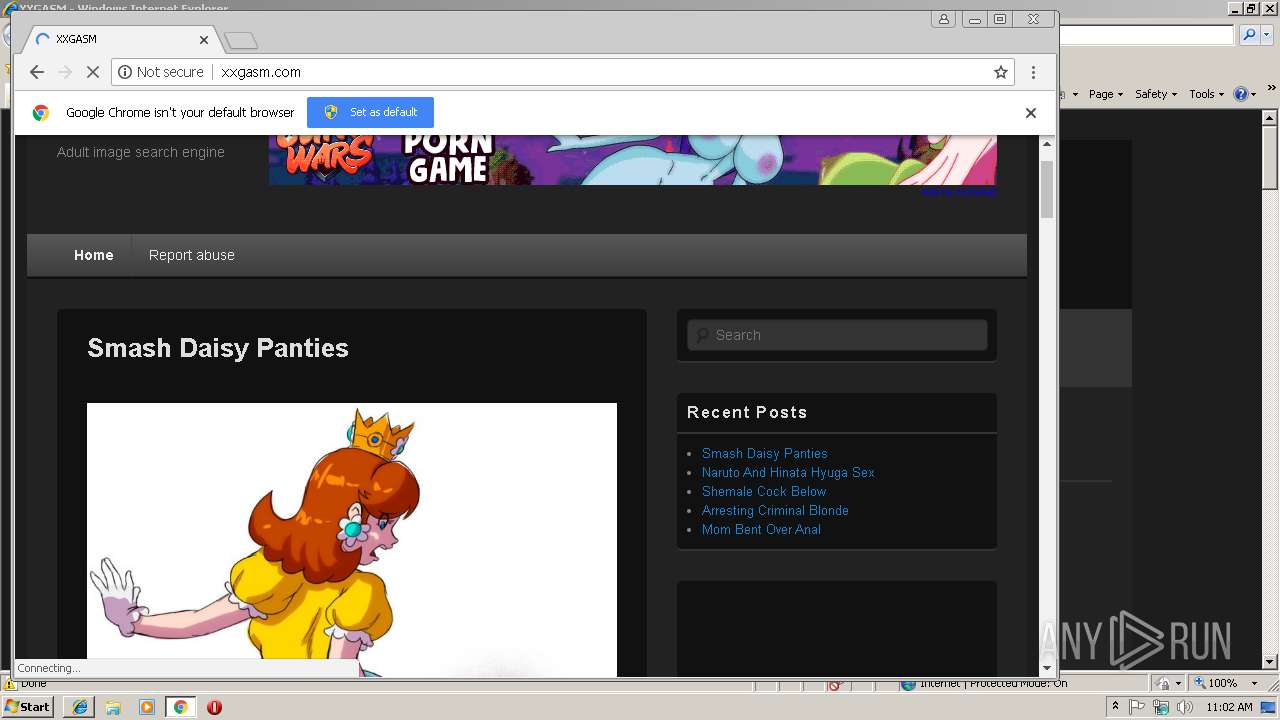This screenshot has width=1280, height=720.
Task: Dismiss the default browser infobar
Action: click(1030, 112)
